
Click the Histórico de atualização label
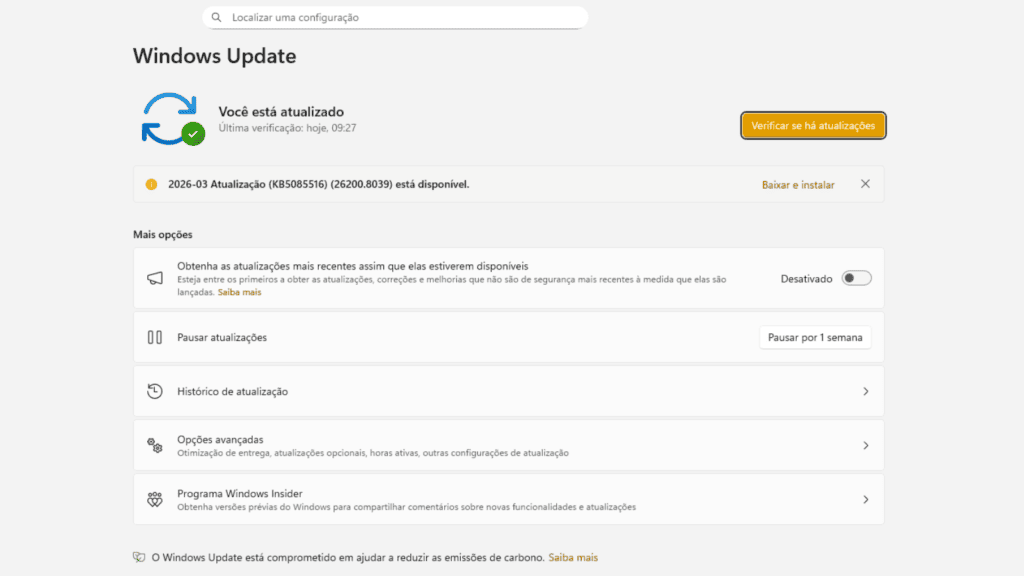pyautogui.click(x=232, y=392)
